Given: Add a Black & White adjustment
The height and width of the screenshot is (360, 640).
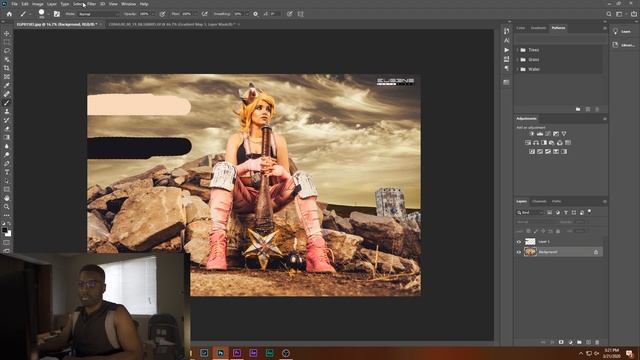Looking at the screenshot, I should pos(544,143).
